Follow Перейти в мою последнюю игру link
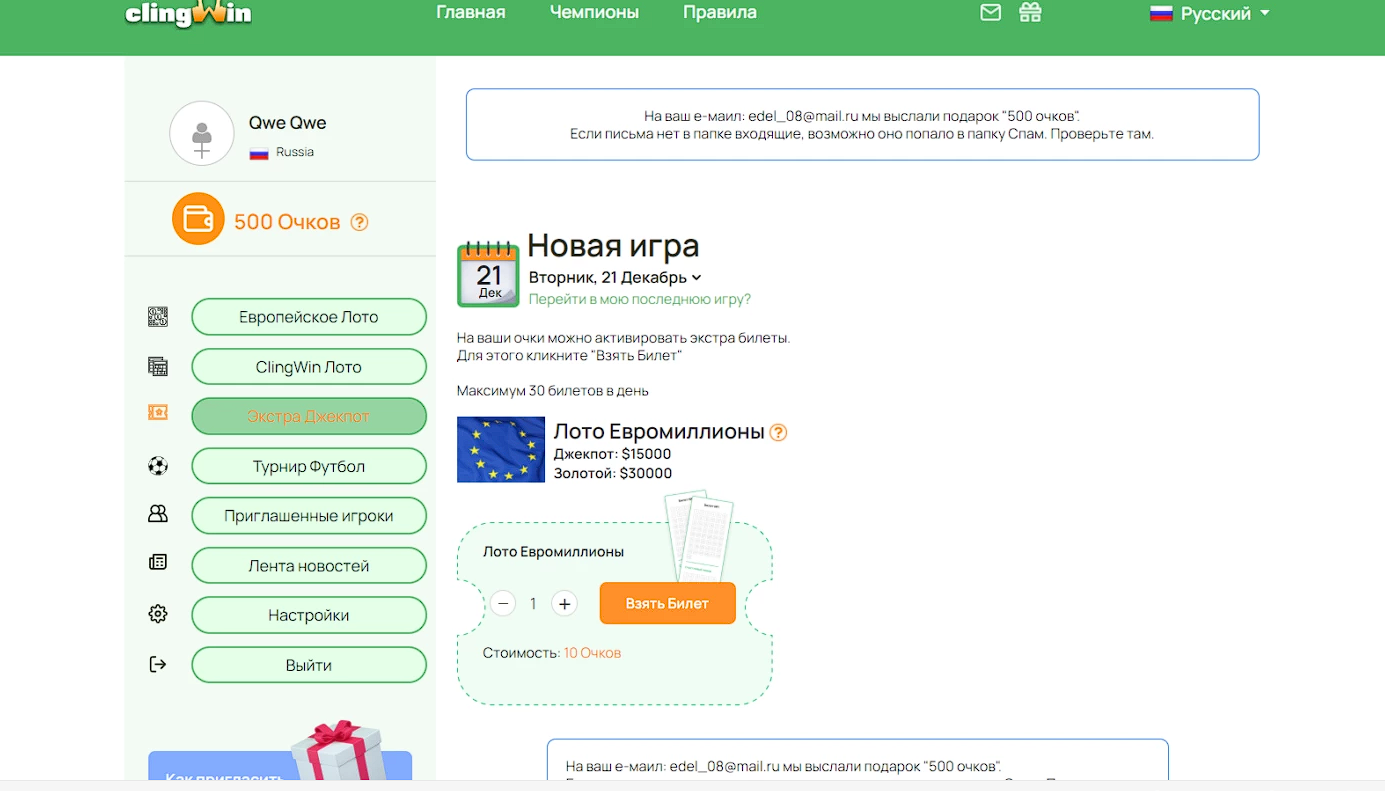Image resolution: width=1385 pixels, height=791 pixels. (x=639, y=299)
